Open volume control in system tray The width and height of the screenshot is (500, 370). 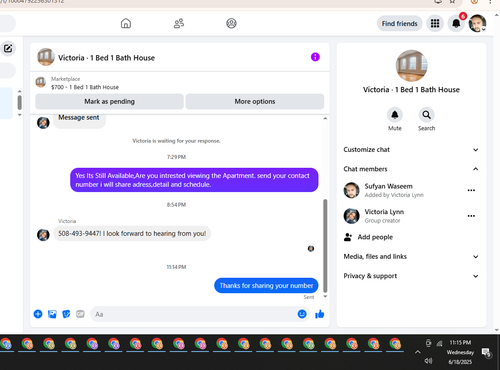[428, 361]
